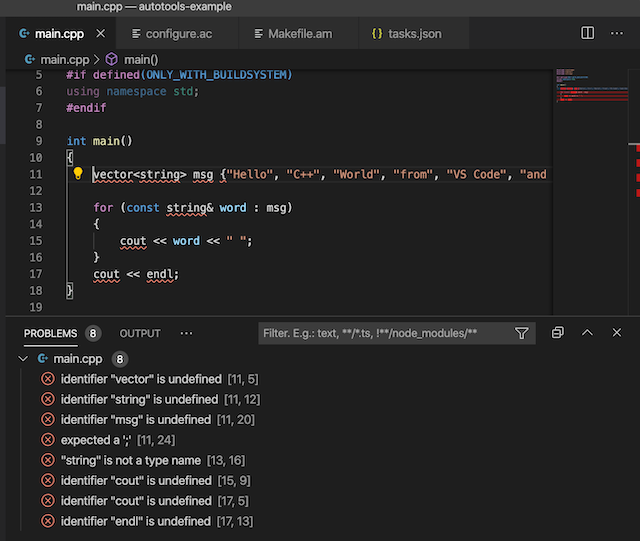Image resolution: width=640 pixels, height=541 pixels.
Task: Close the bottom panel
Action: pyautogui.click(x=617, y=333)
